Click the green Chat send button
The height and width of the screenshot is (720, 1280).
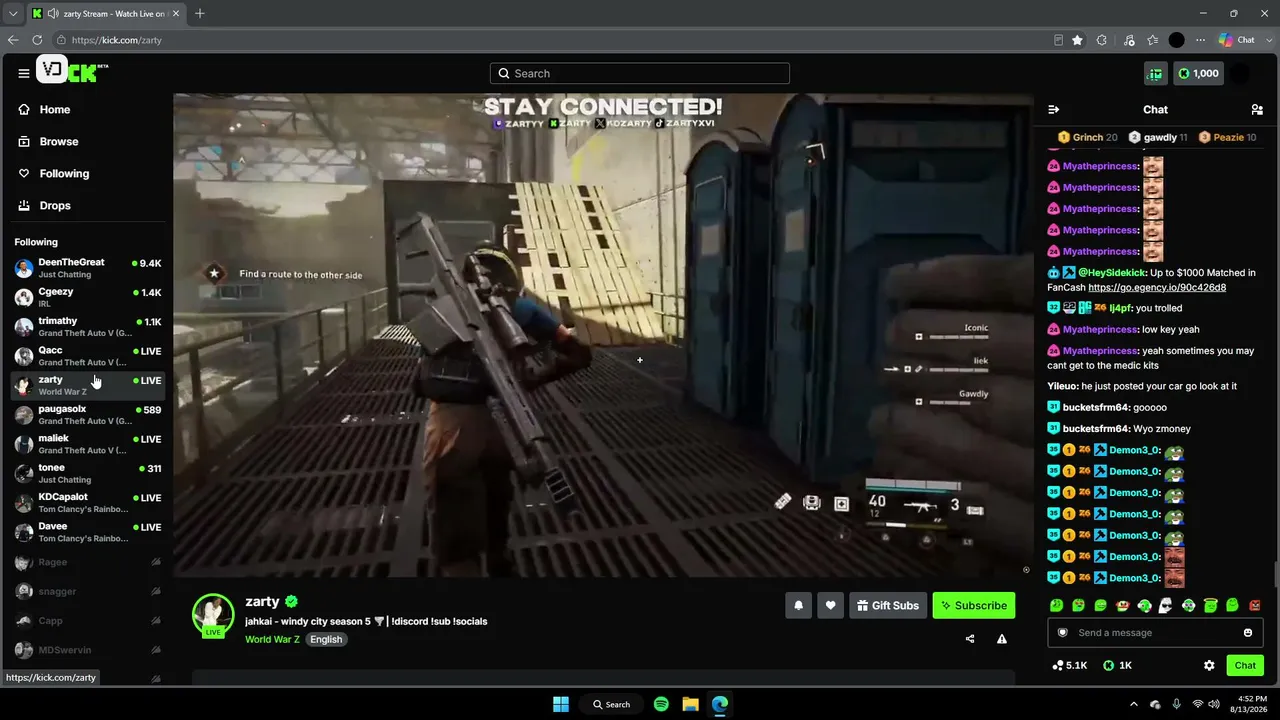(x=1245, y=665)
